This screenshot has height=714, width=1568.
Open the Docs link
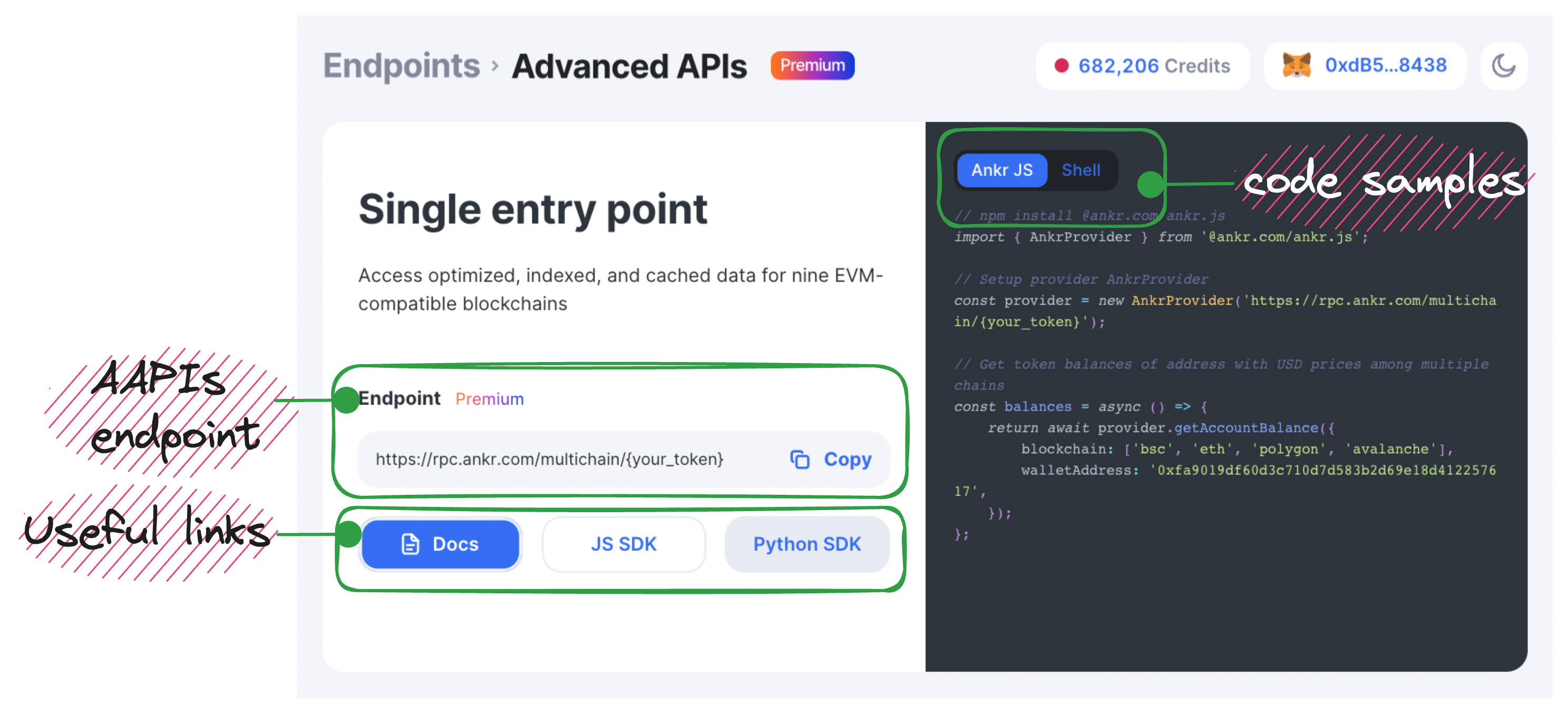[x=440, y=544]
